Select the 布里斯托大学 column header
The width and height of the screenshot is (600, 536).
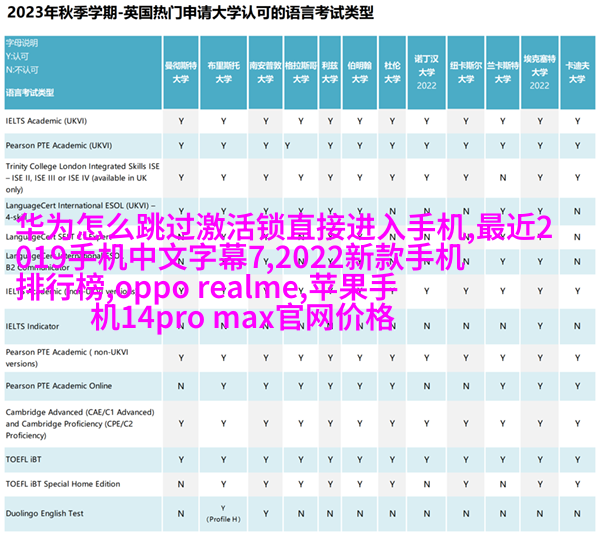tap(223, 72)
